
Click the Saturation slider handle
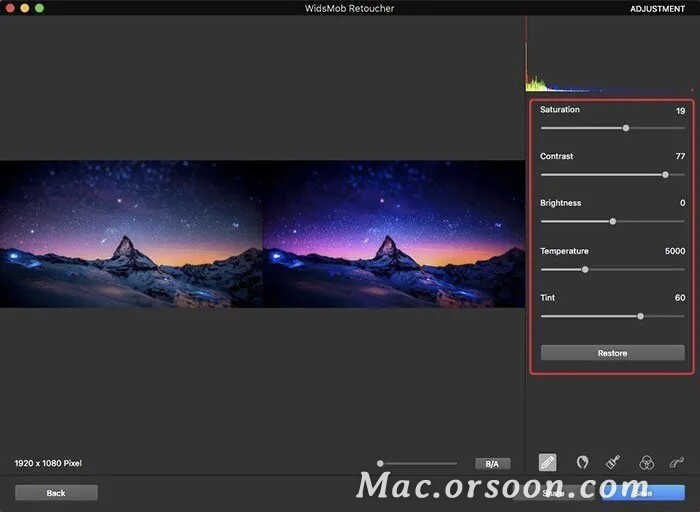coord(626,128)
